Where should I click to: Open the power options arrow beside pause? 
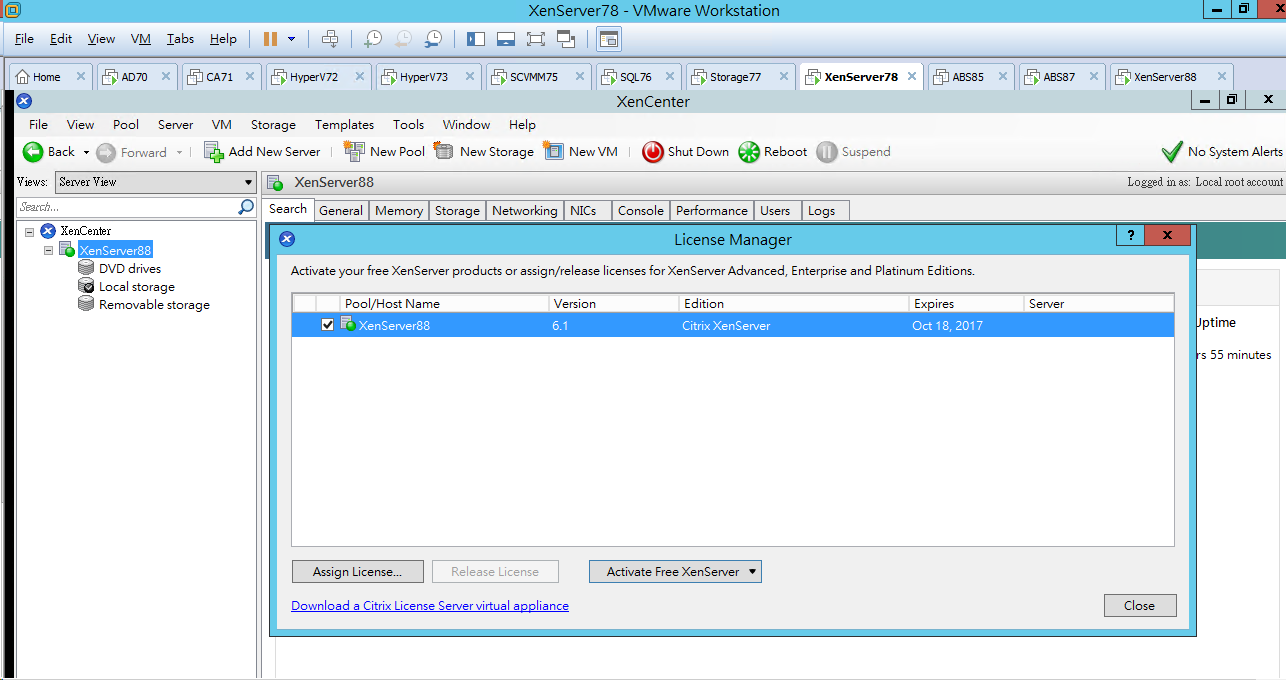click(x=291, y=39)
